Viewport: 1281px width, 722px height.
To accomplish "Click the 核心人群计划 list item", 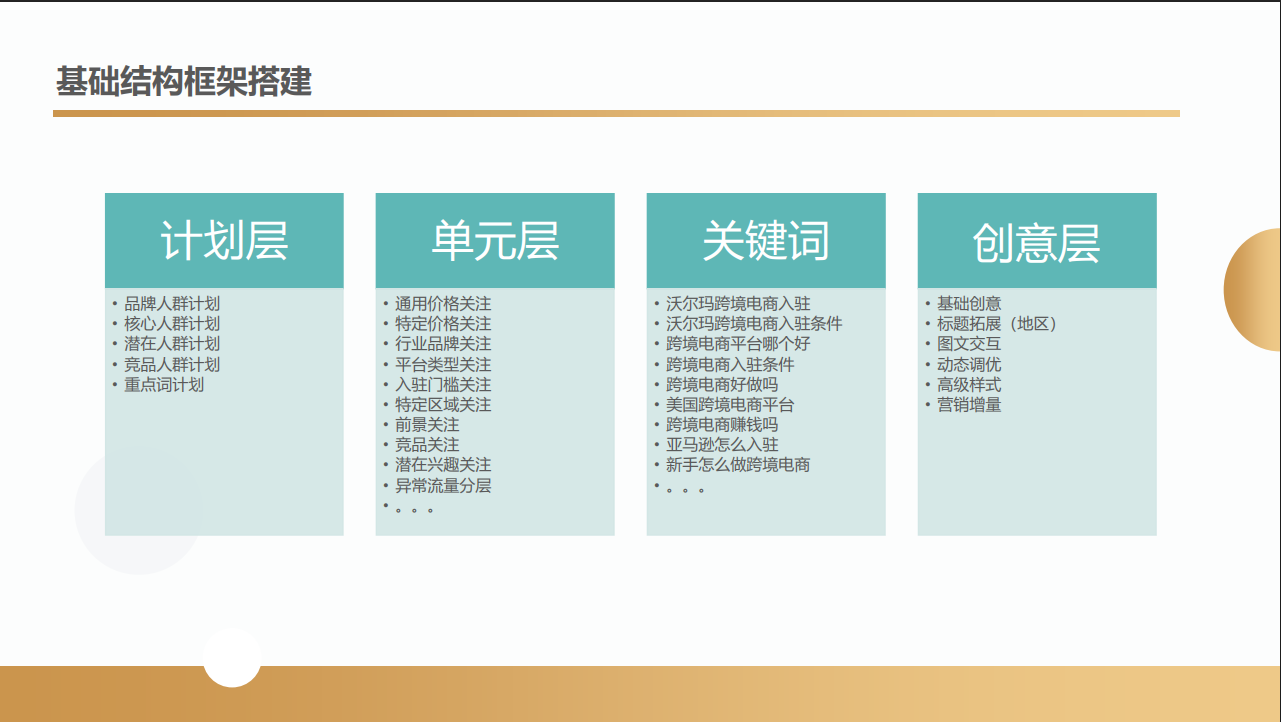I will pyautogui.click(x=172, y=324).
